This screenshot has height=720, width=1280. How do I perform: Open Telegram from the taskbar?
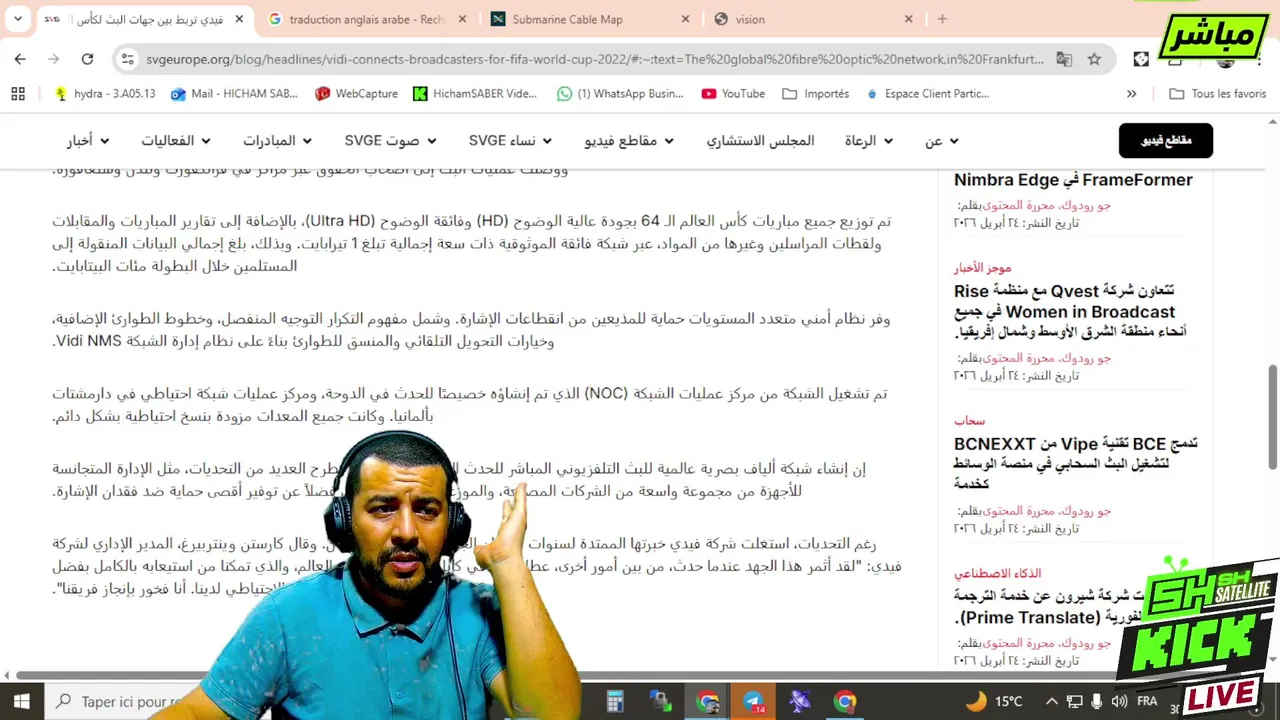coord(753,701)
